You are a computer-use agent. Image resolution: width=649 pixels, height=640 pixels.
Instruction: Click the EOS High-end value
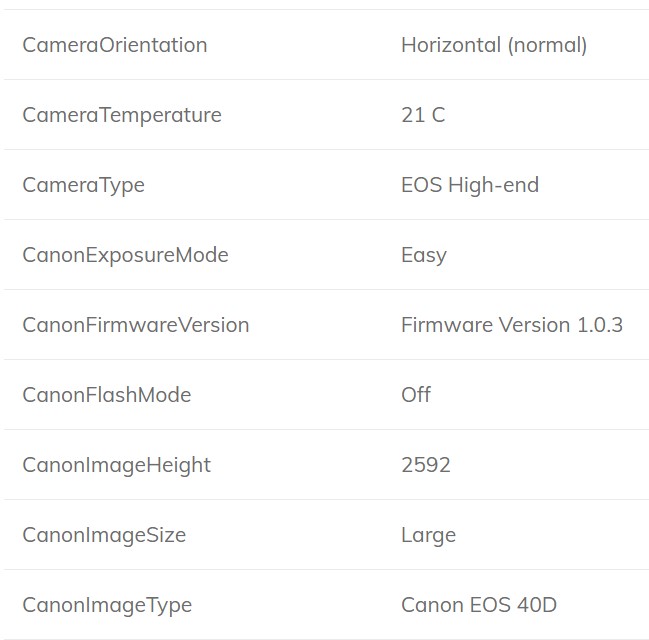[x=470, y=185]
